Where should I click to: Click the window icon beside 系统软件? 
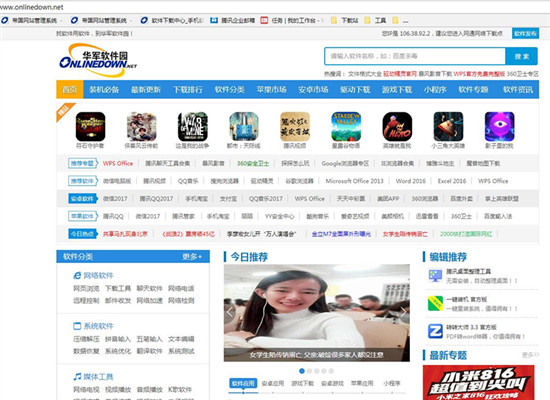[x=77, y=326]
